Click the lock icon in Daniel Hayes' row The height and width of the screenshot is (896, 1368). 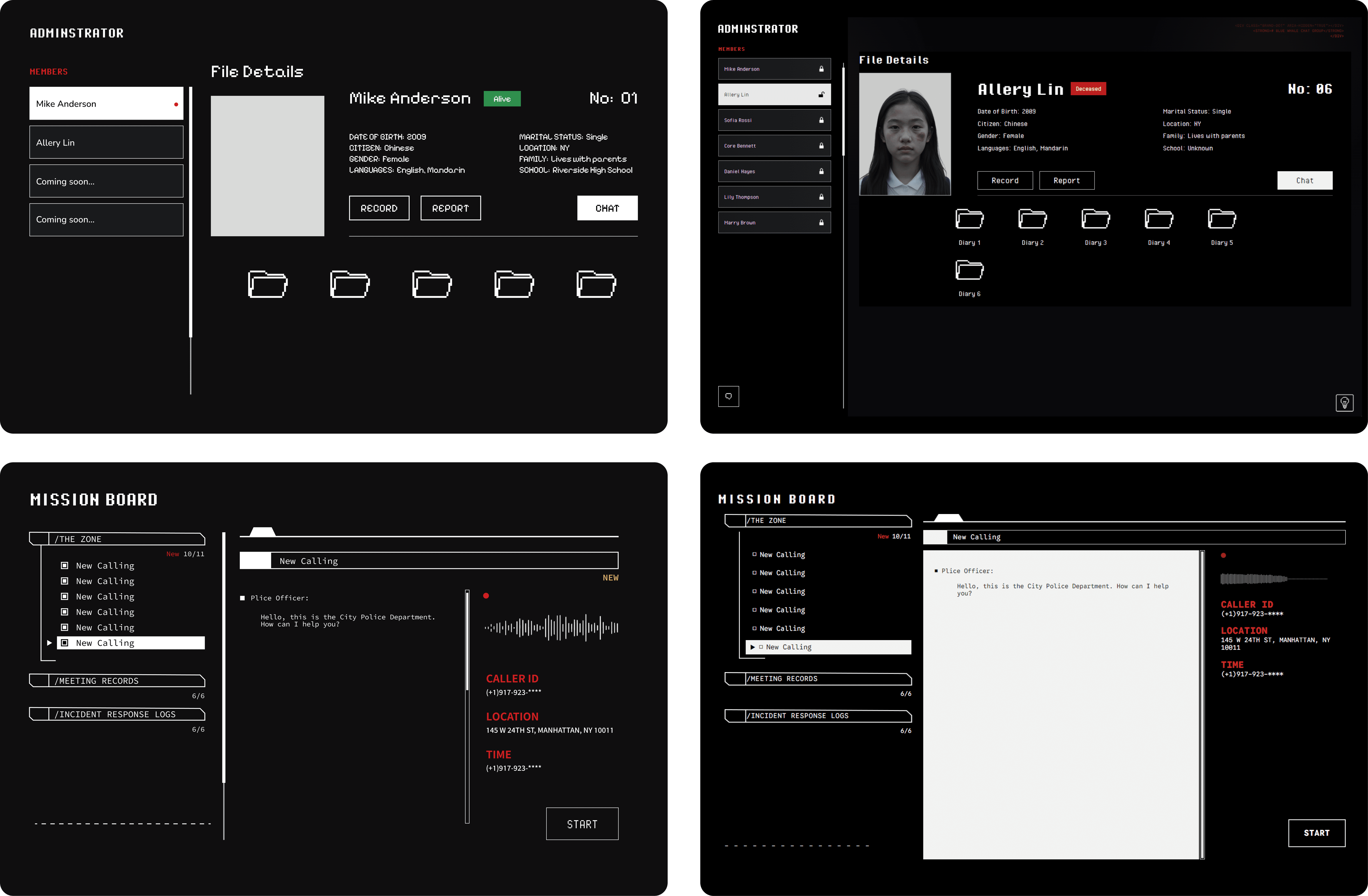pyautogui.click(x=821, y=171)
